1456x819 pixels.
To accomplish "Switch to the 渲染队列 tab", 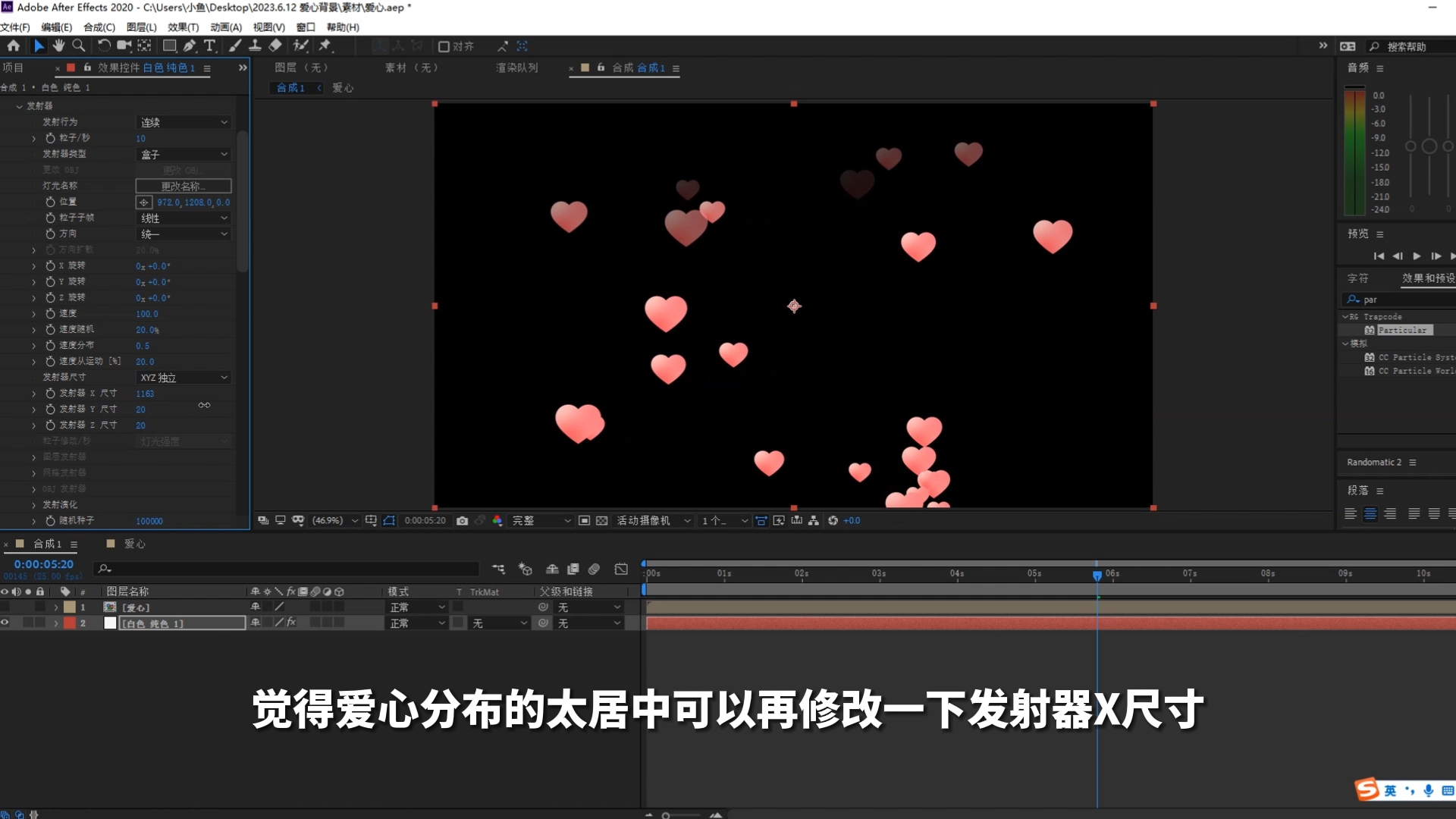I will coord(516,67).
